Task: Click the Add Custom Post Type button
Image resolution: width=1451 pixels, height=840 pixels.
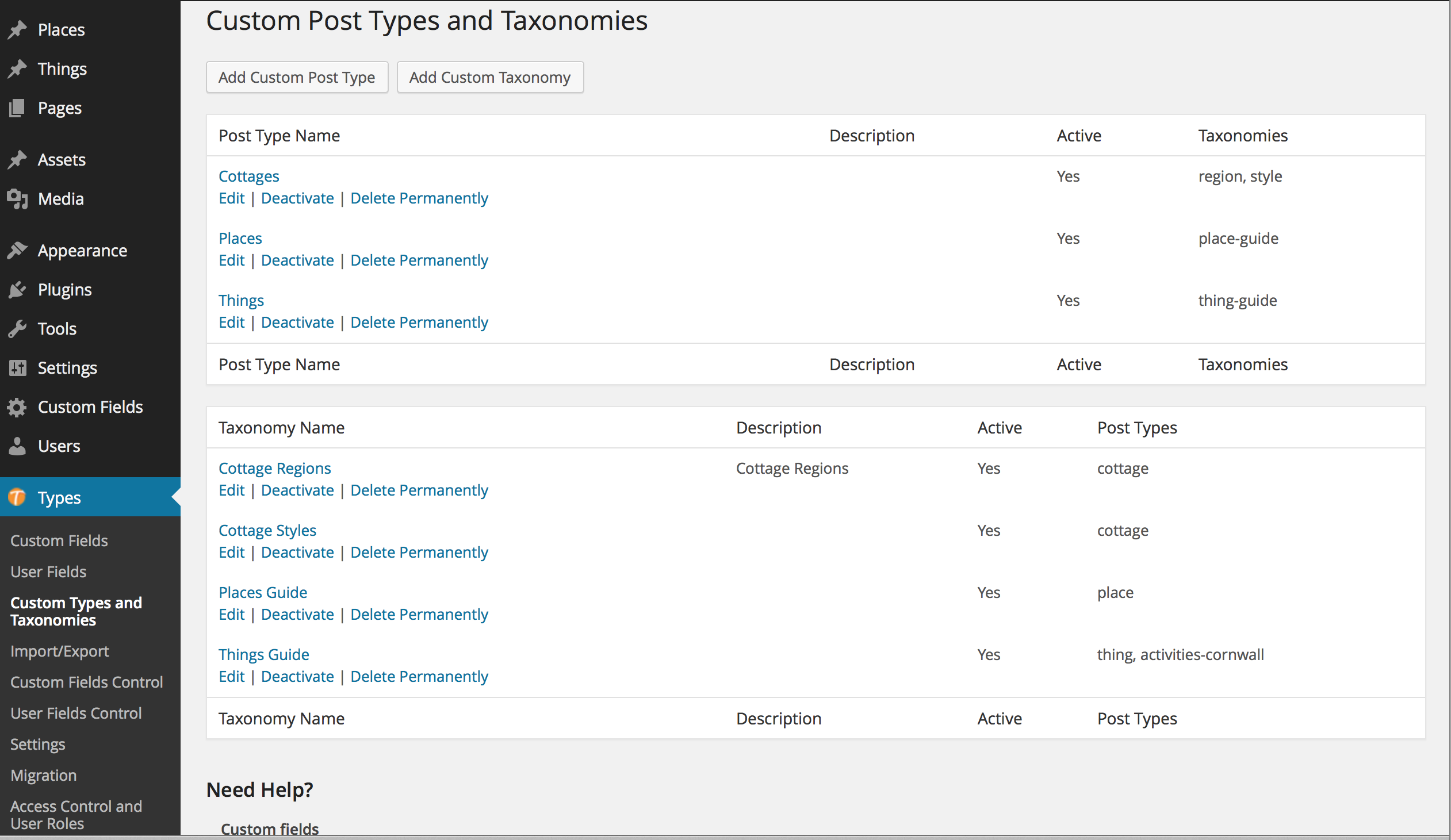Action: point(297,77)
